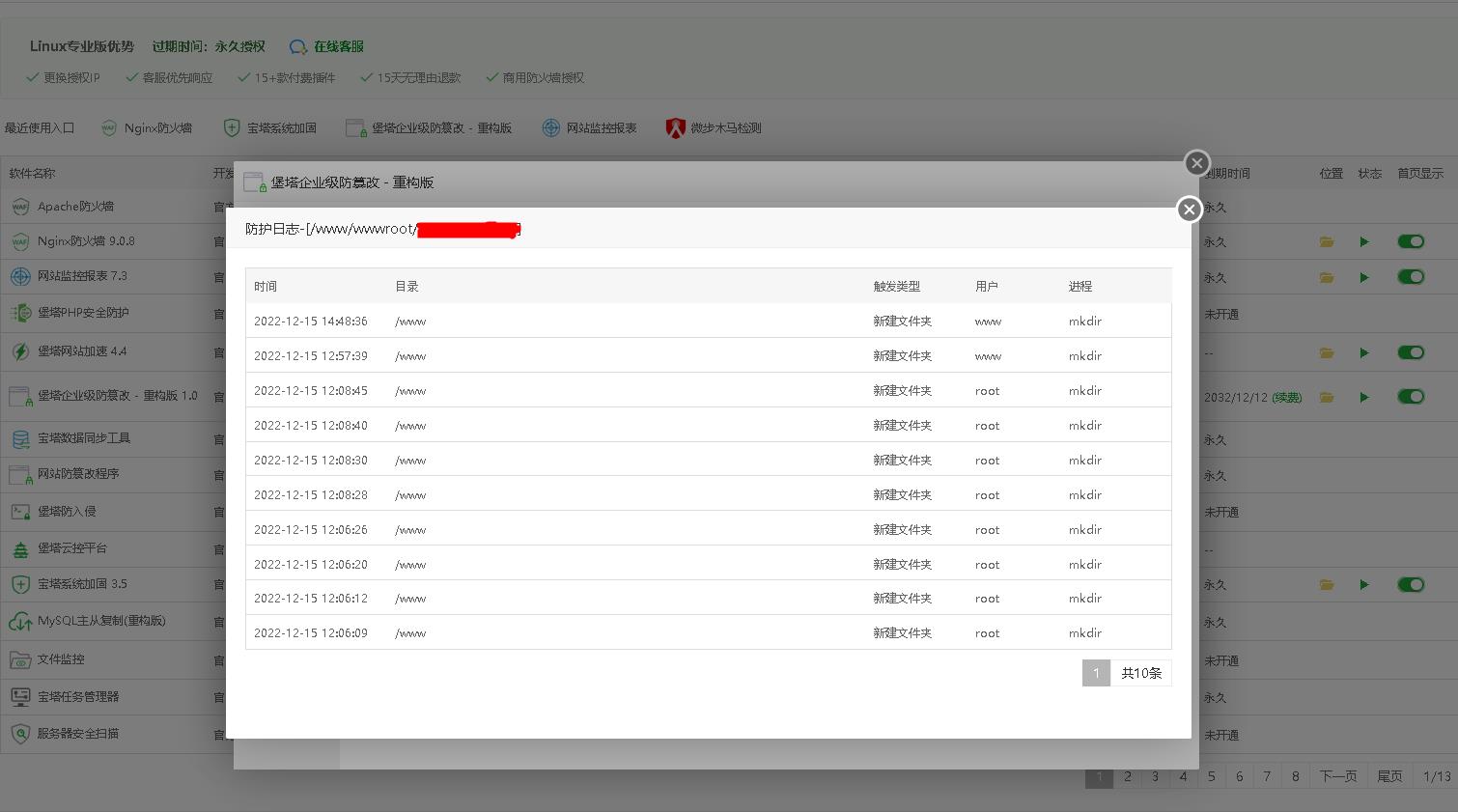Click 下一页 next page button
The image size is (1458, 812).
(1338, 776)
